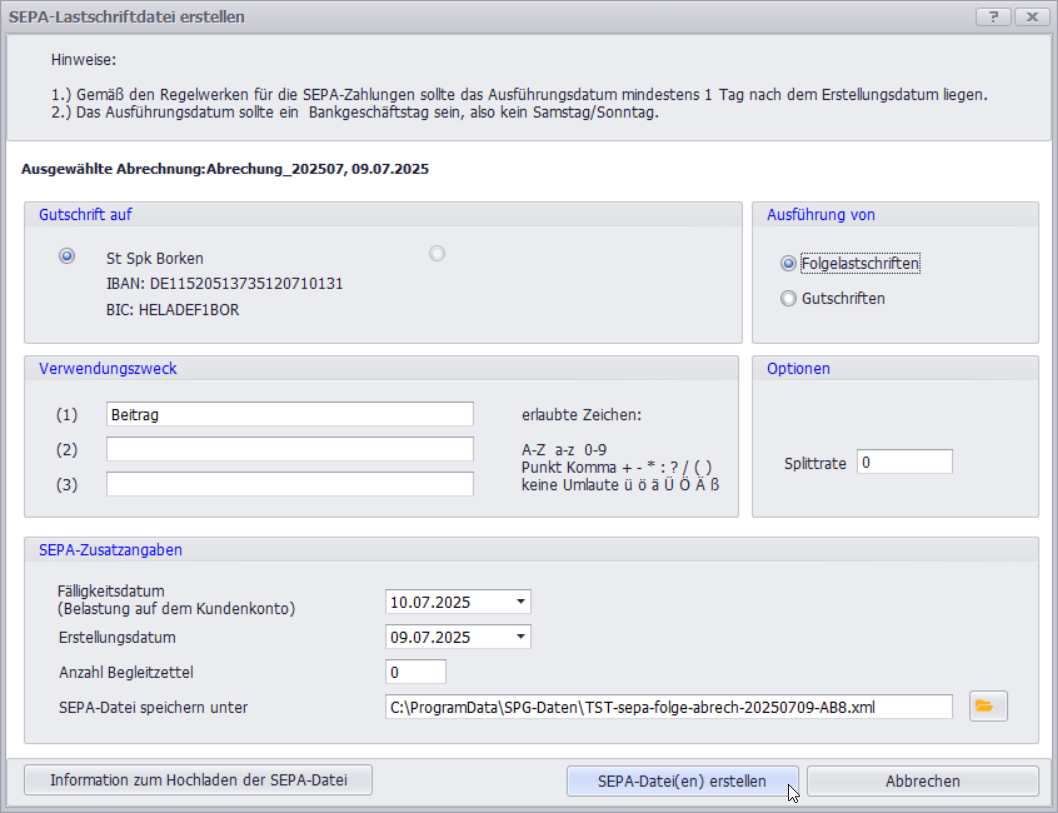Click the SEPA file path text field

click(668, 707)
